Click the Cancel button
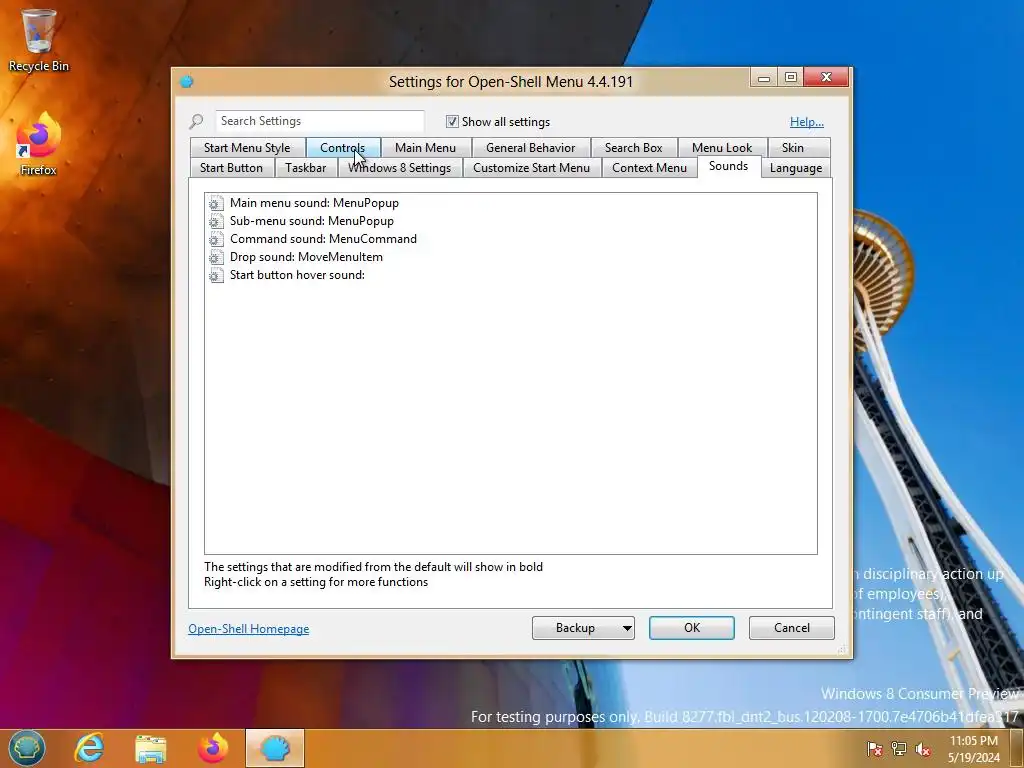The width and height of the screenshot is (1024, 768). [x=792, y=628]
